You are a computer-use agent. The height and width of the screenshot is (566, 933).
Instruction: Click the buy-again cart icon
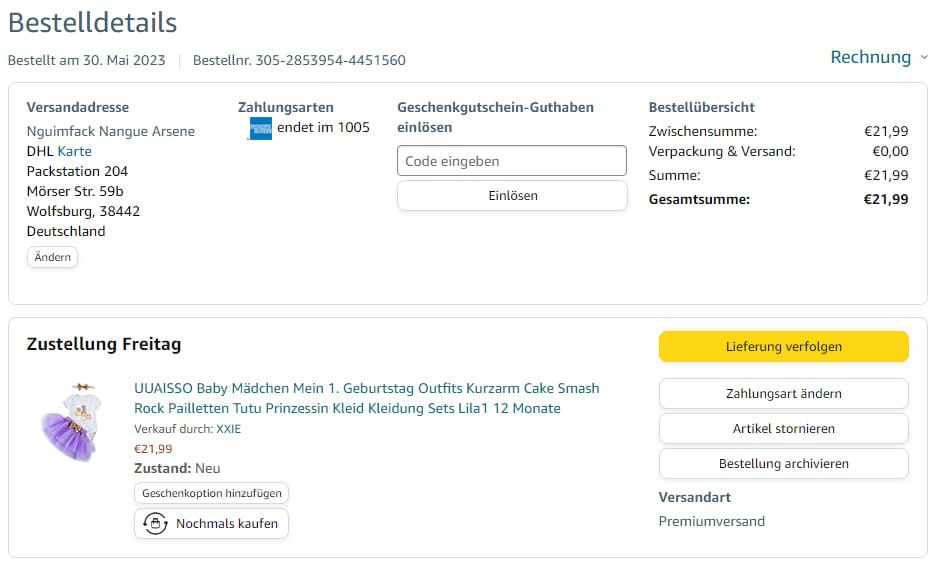tap(155, 524)
